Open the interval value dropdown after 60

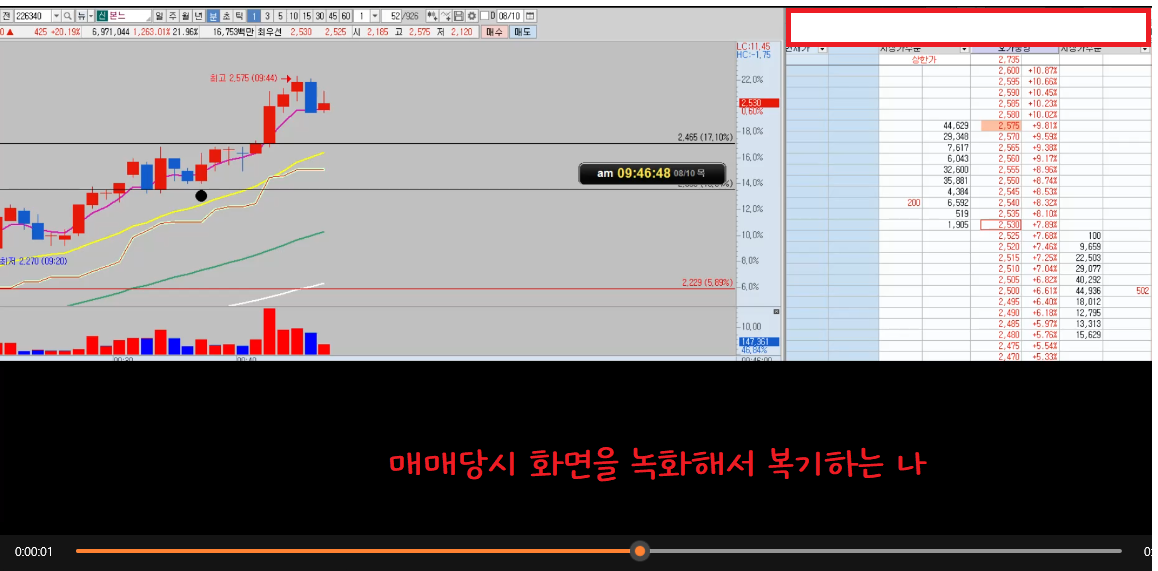[x=374, y=16]
